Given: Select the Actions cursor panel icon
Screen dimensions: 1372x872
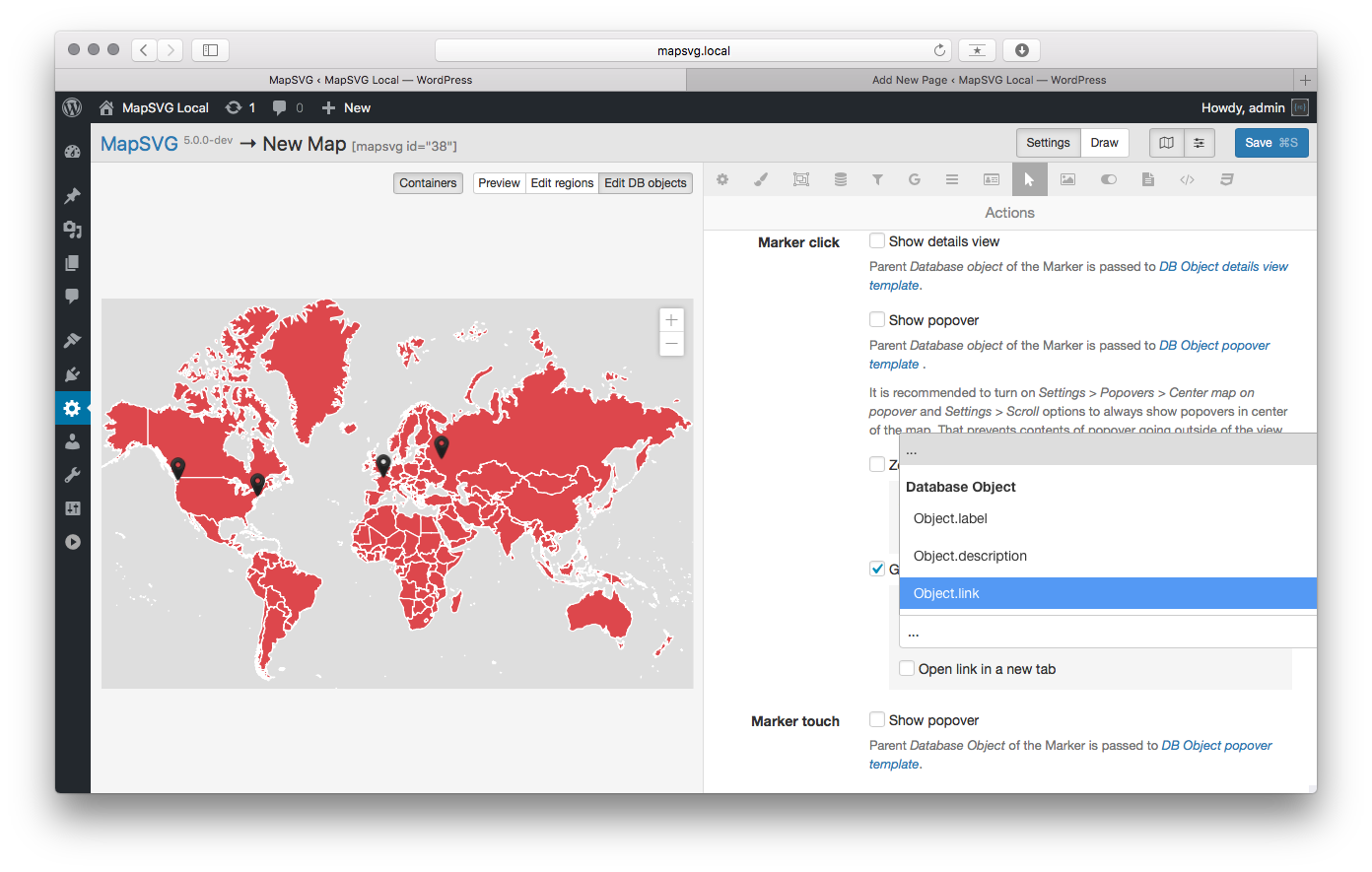Looking at the screenshot, I should tap(1029, 179).
